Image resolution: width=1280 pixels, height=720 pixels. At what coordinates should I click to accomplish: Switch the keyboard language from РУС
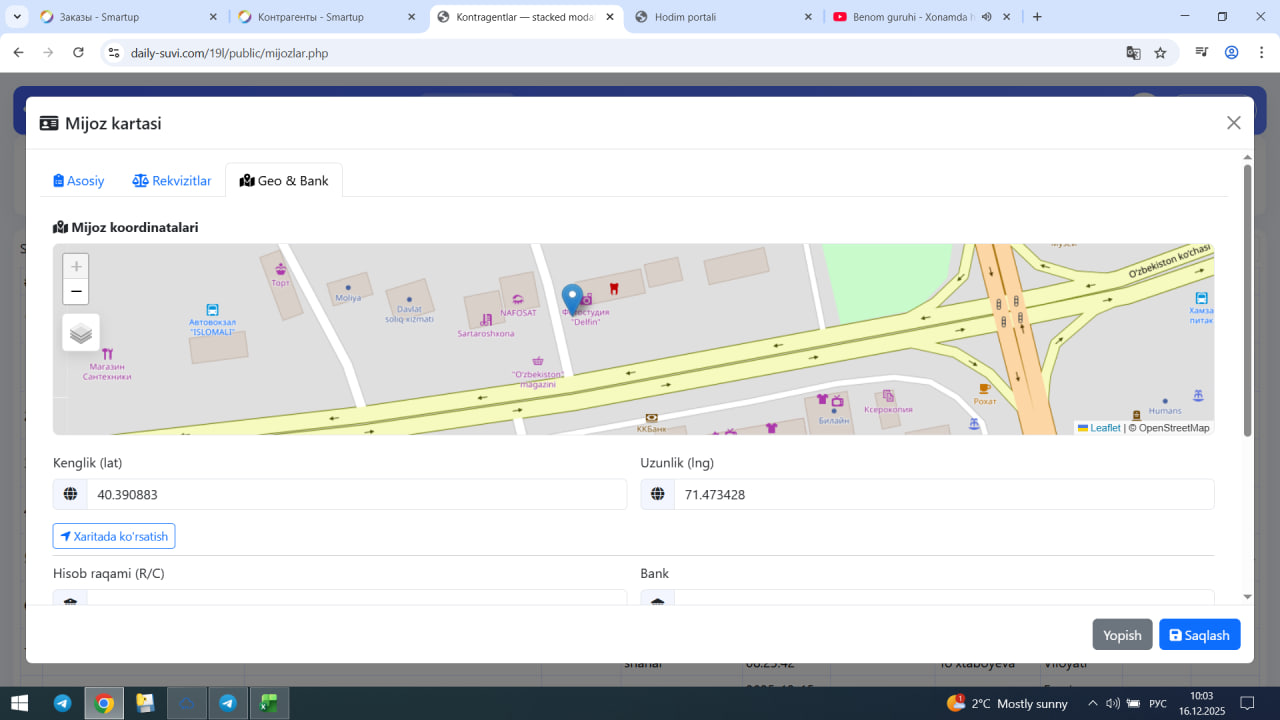(x=1158, y=704)
